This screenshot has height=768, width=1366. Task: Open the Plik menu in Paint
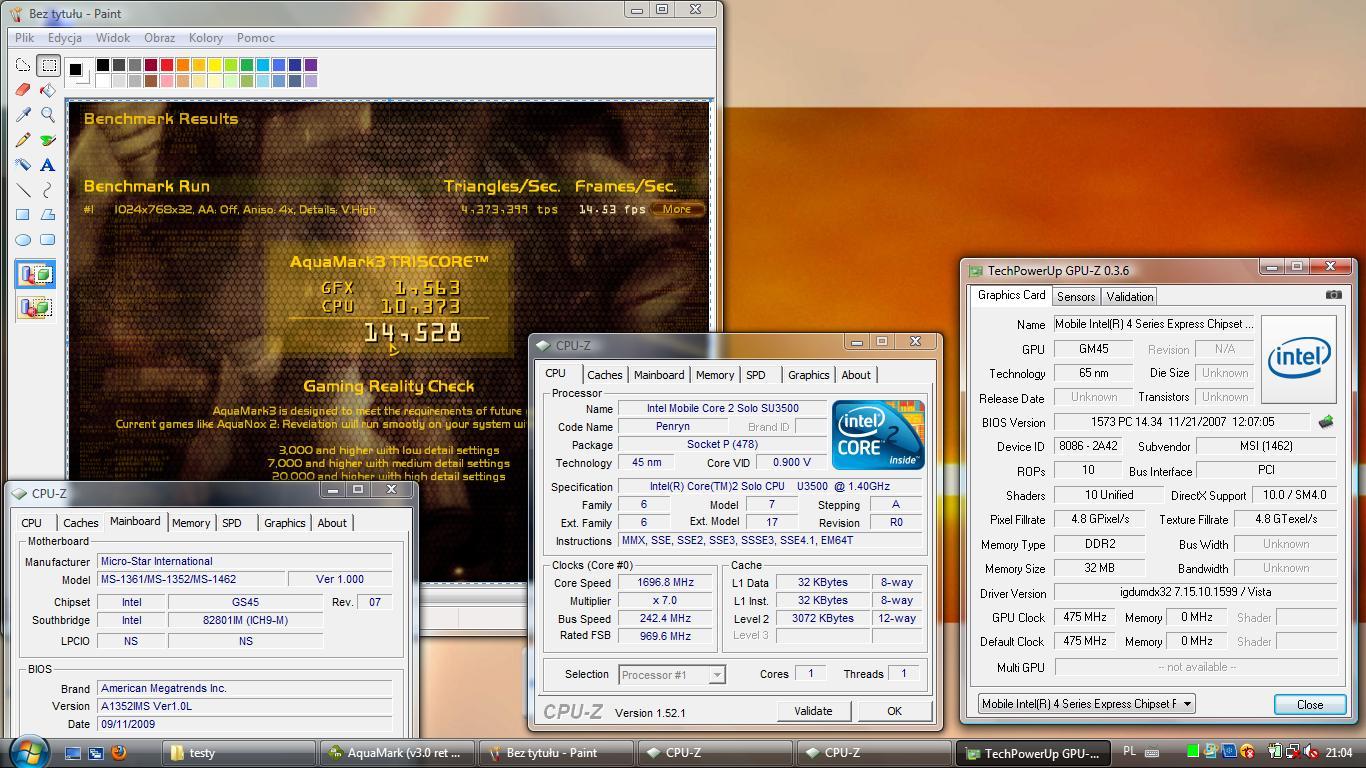click(x=25, y=38)
